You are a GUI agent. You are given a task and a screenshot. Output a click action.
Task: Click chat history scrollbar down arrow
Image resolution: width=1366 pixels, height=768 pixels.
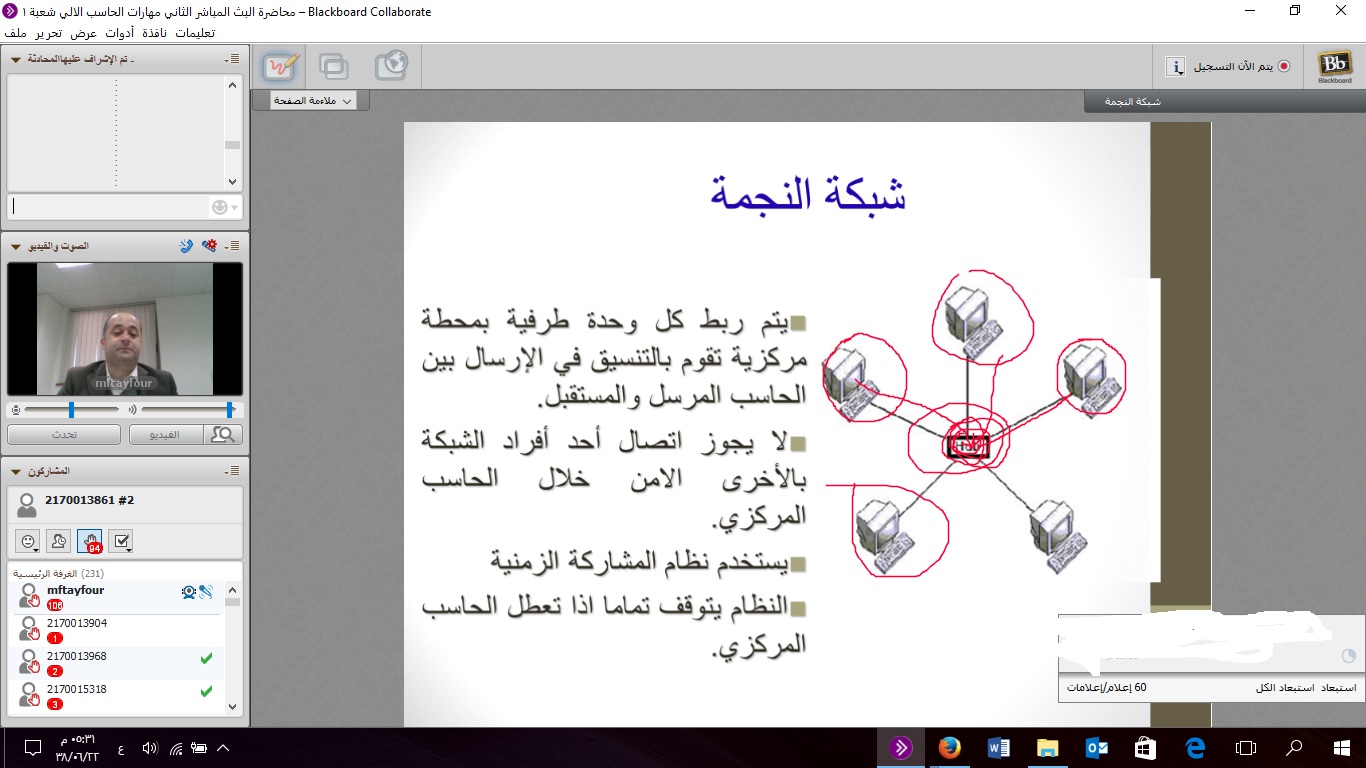[x=233, y=182]
